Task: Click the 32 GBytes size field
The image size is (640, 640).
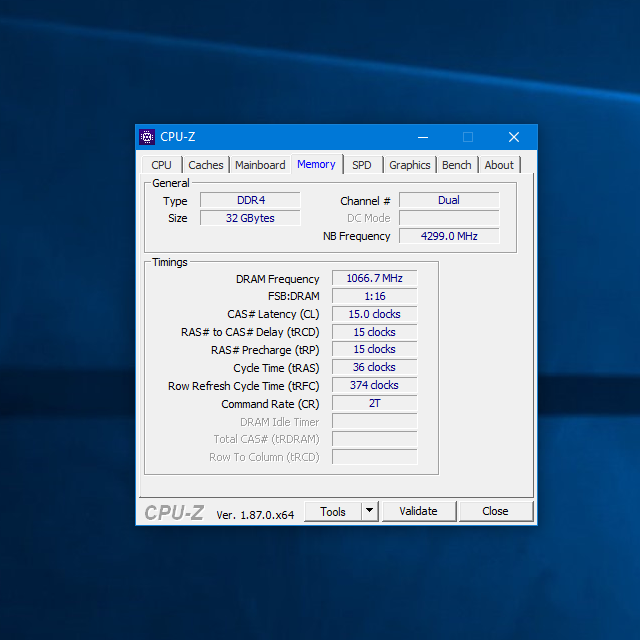Action: (250, 218)
